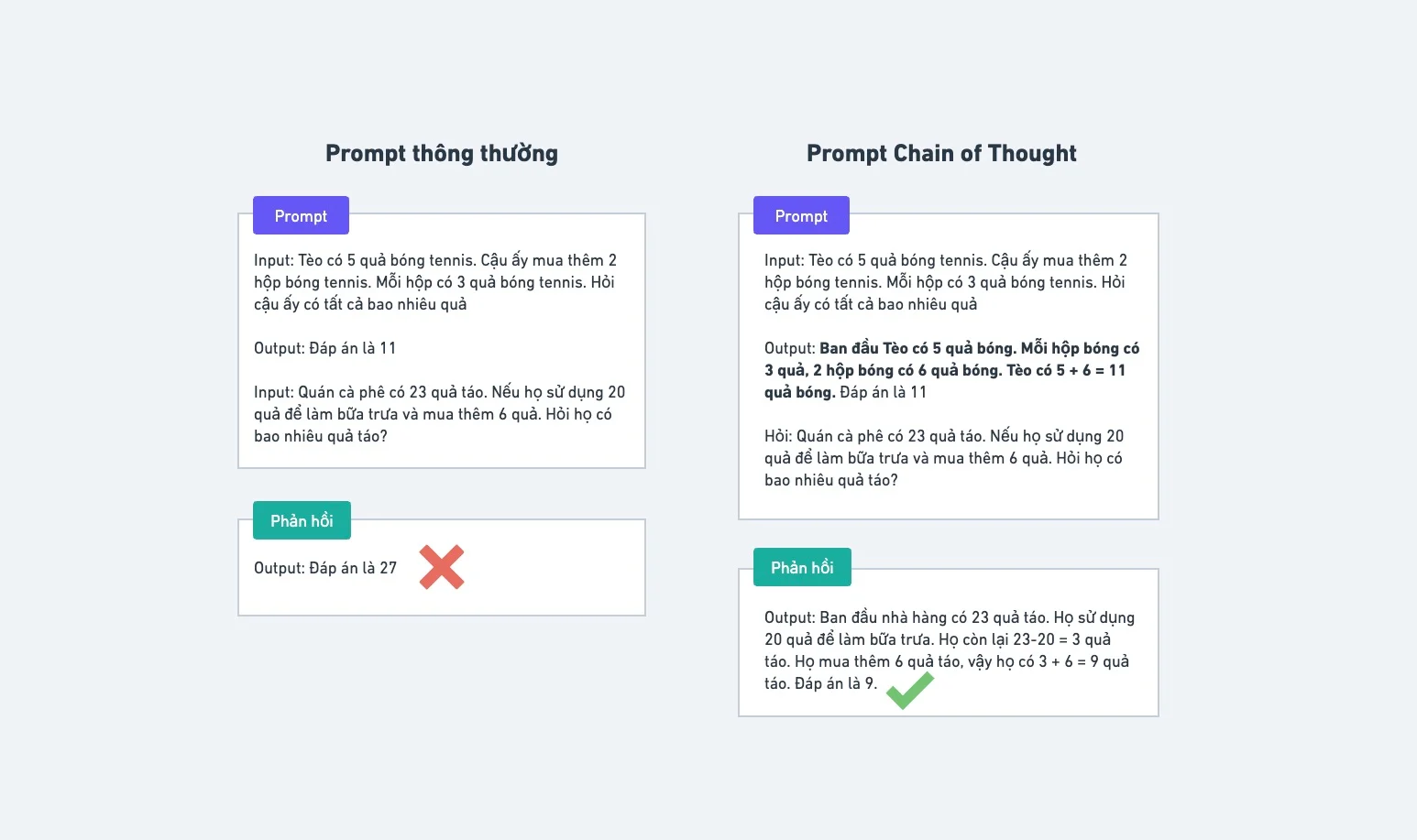Screen dimensions: 1417x840
Task: Click the heading Prompt Chain of Thought
Action: click(941, 153)
